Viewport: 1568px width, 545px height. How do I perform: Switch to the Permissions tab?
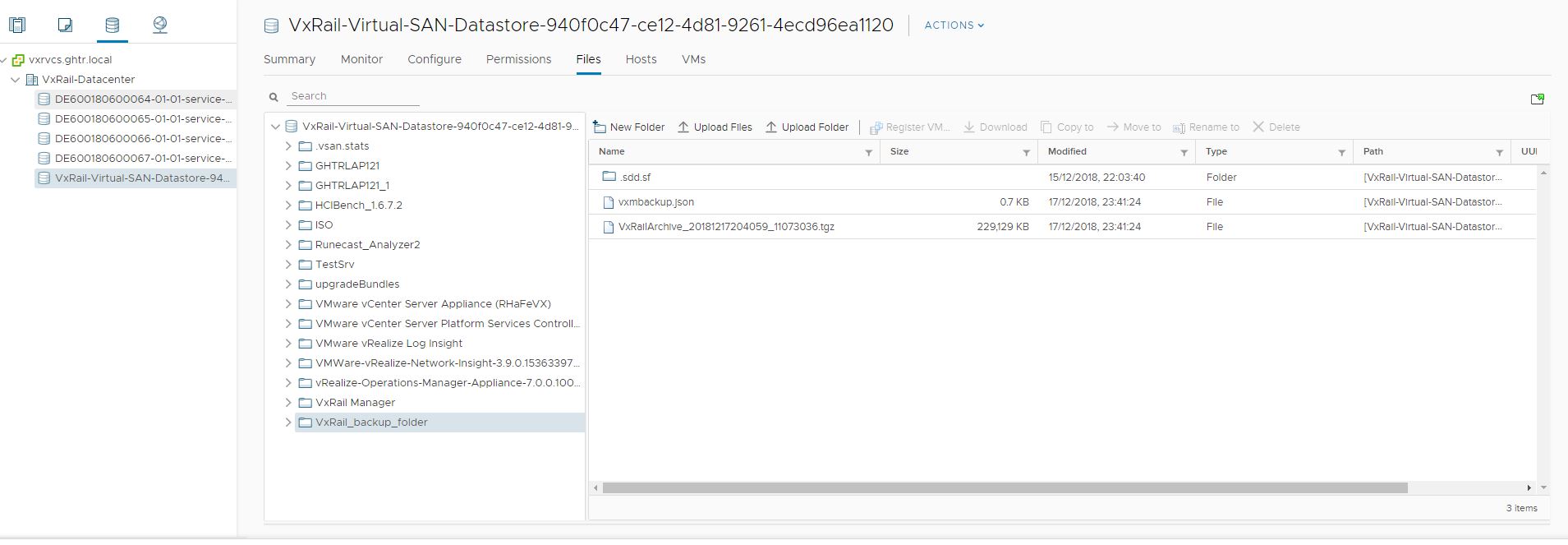pos(518,59)
